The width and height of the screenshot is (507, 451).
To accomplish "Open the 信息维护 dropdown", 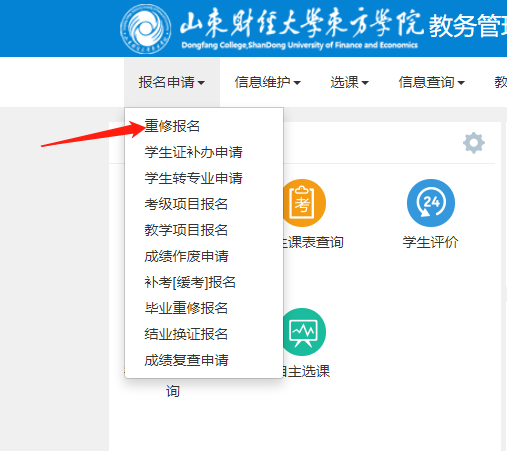I will (267, 82).
